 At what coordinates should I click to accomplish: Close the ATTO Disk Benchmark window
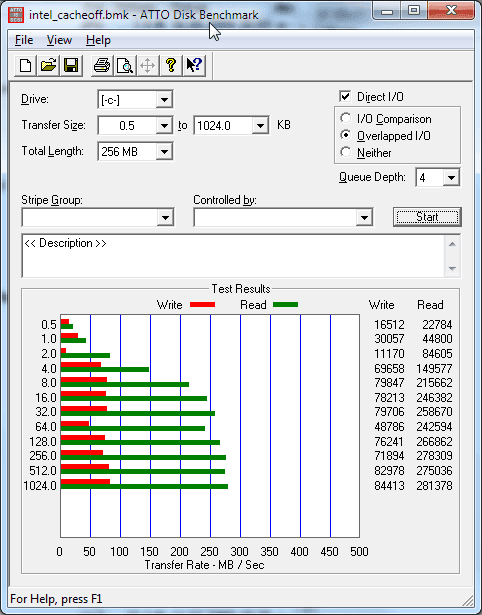(x=451, y=11)
